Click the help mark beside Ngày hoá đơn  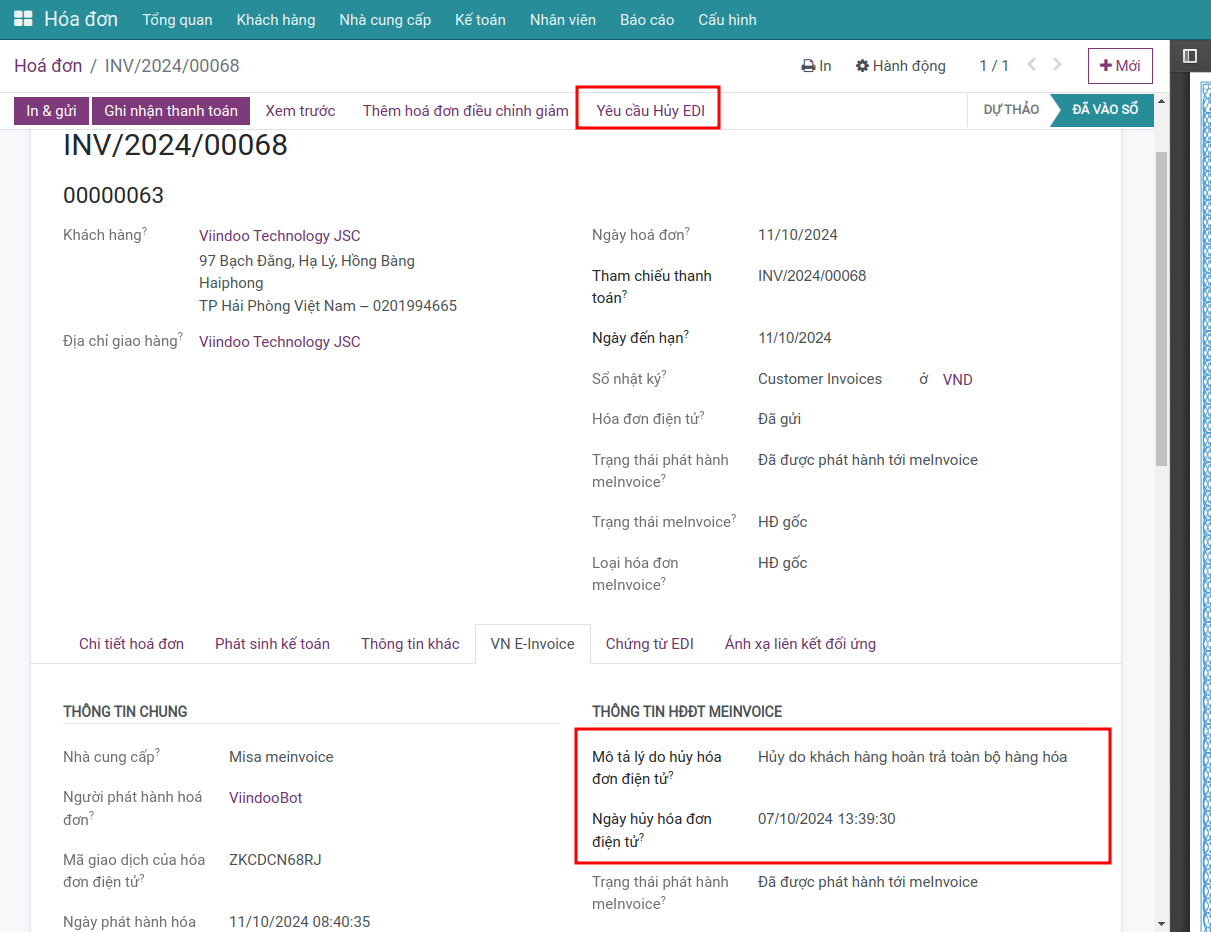(687, 231)
